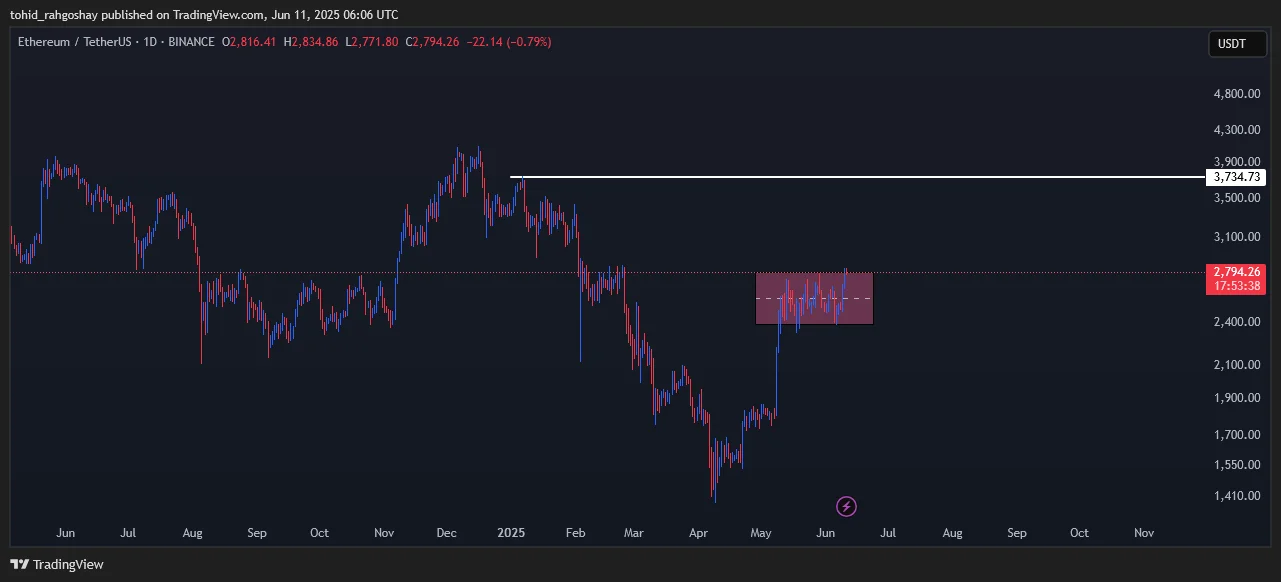Click the 2025 label on time axis
Screen dimensions: 1281x582
click(511, 533)
